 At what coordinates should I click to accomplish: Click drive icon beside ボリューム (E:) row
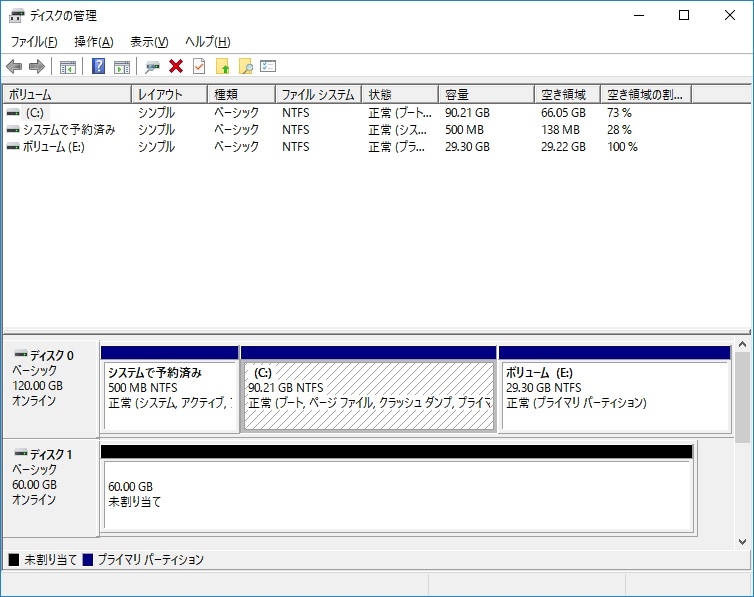13,146
